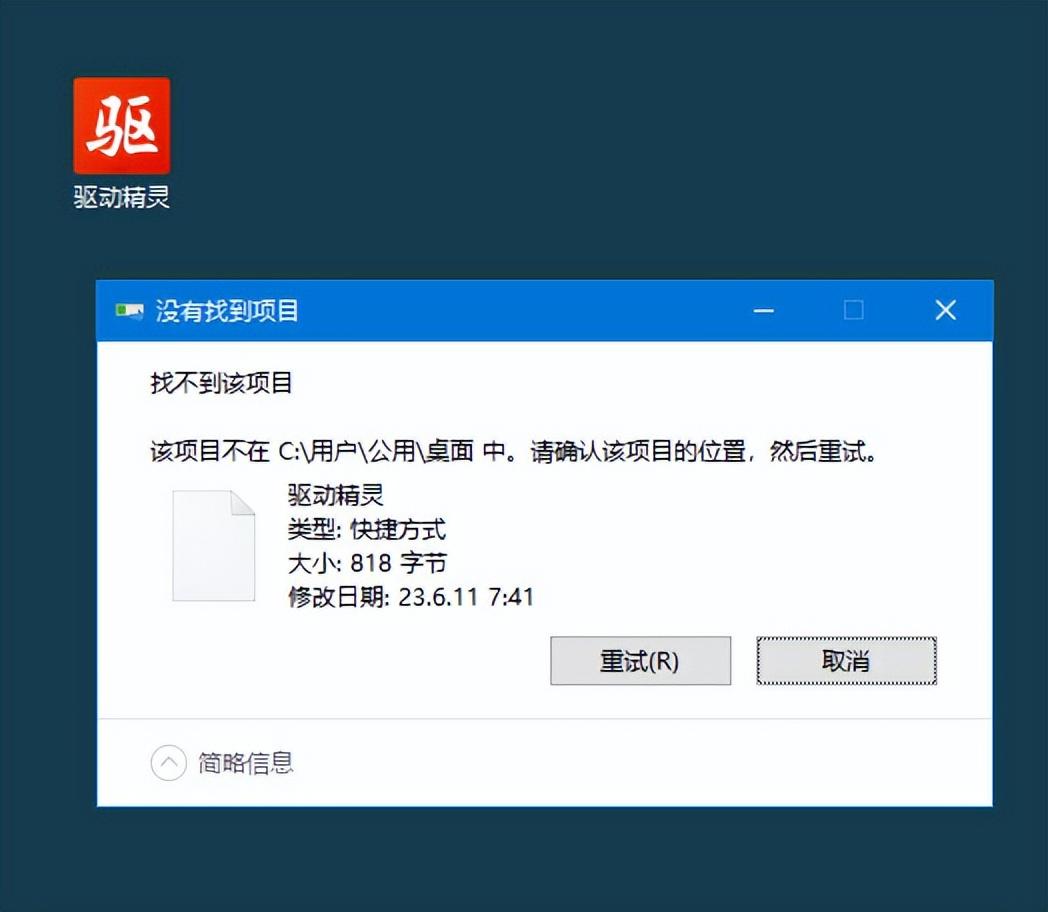Close the 没有找到项目 dialog with X
The width and height of the screenshot is (1048, 912).
click(x=945, y=311)
